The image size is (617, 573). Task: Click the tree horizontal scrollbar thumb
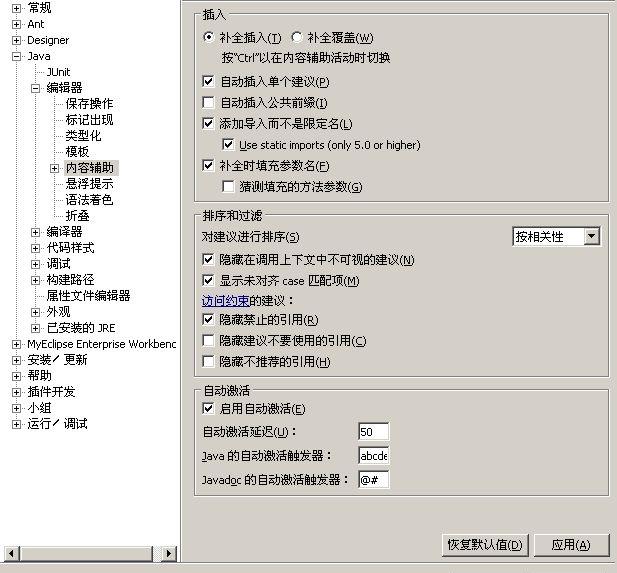(86, 554)
